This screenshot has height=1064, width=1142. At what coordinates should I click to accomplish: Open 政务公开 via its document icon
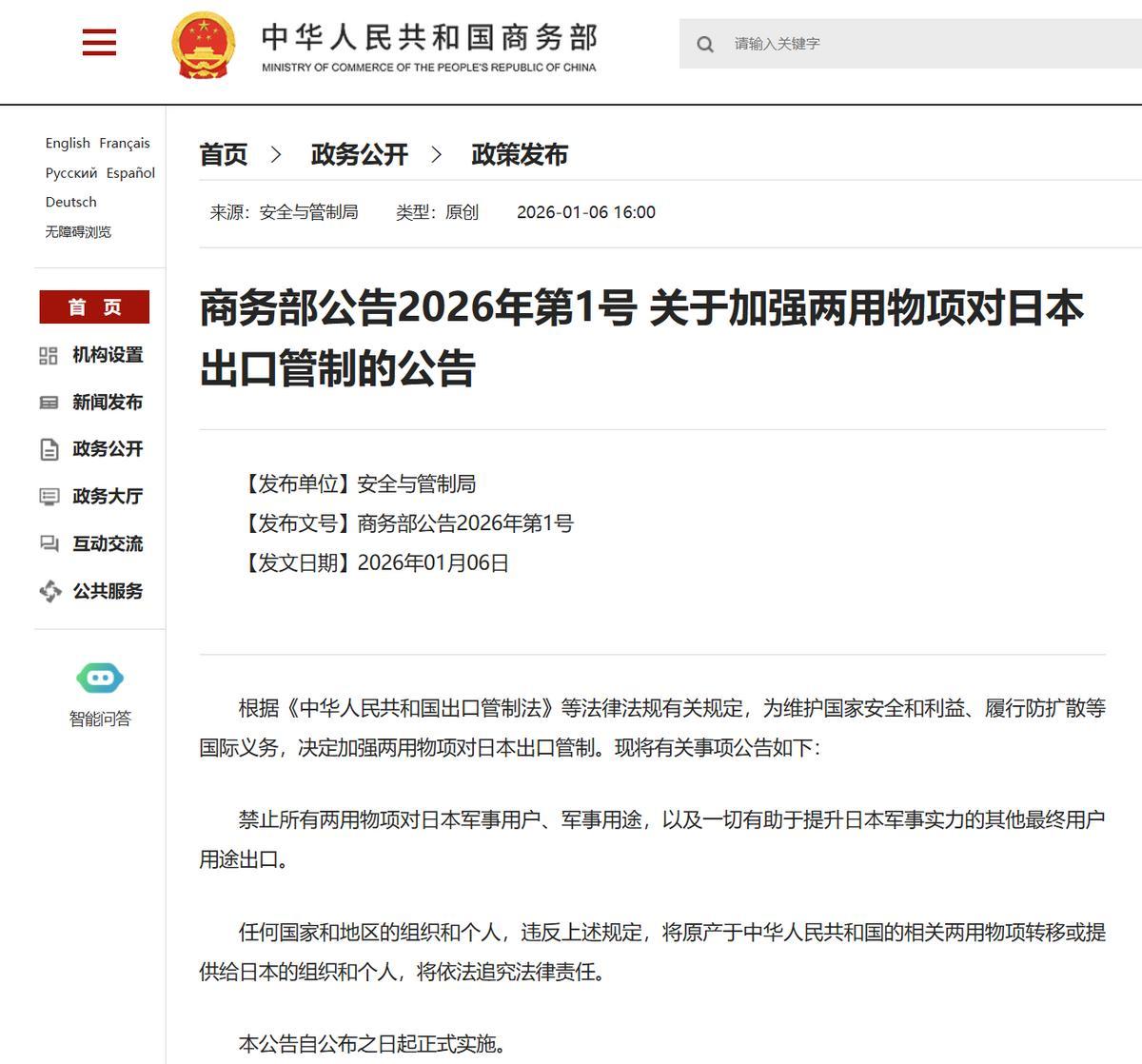coord(49,449)
